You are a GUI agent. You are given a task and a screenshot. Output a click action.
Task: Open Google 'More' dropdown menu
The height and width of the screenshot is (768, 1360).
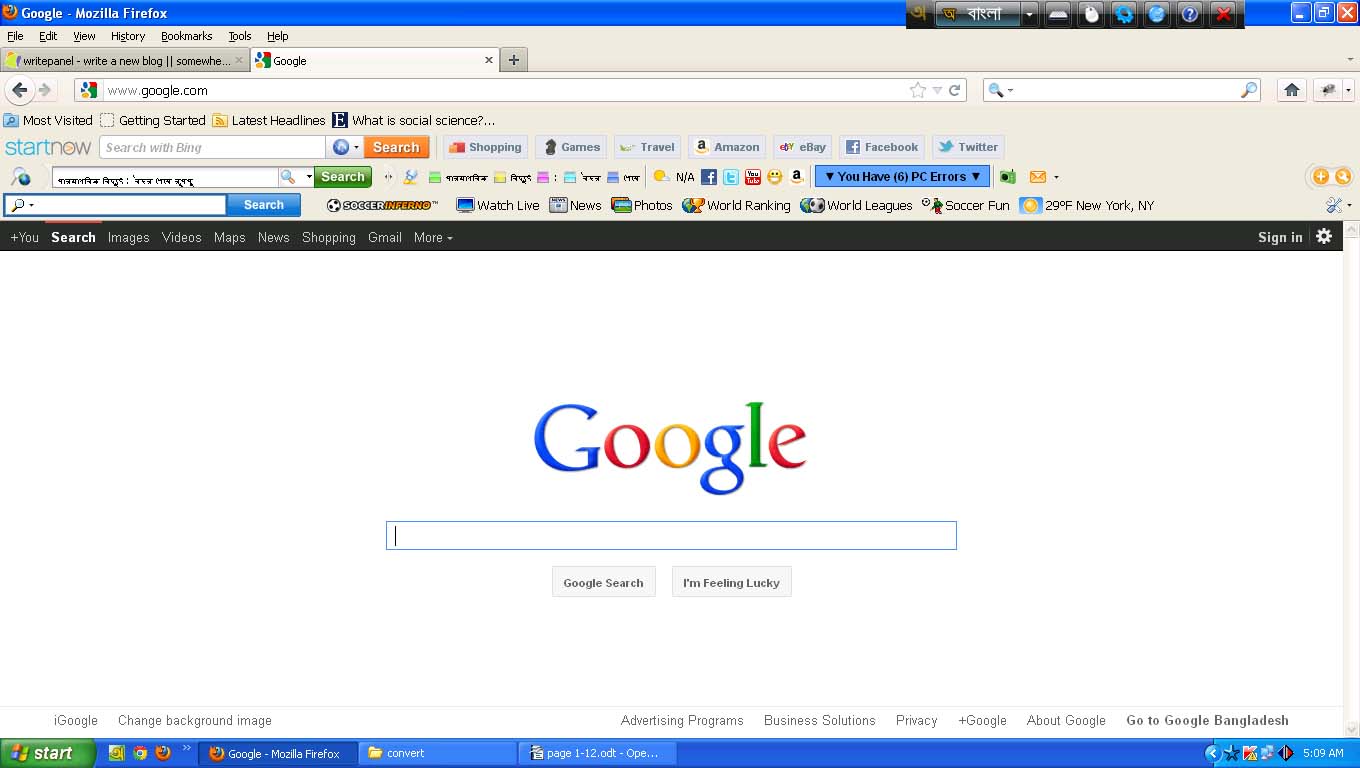(433, 237)
